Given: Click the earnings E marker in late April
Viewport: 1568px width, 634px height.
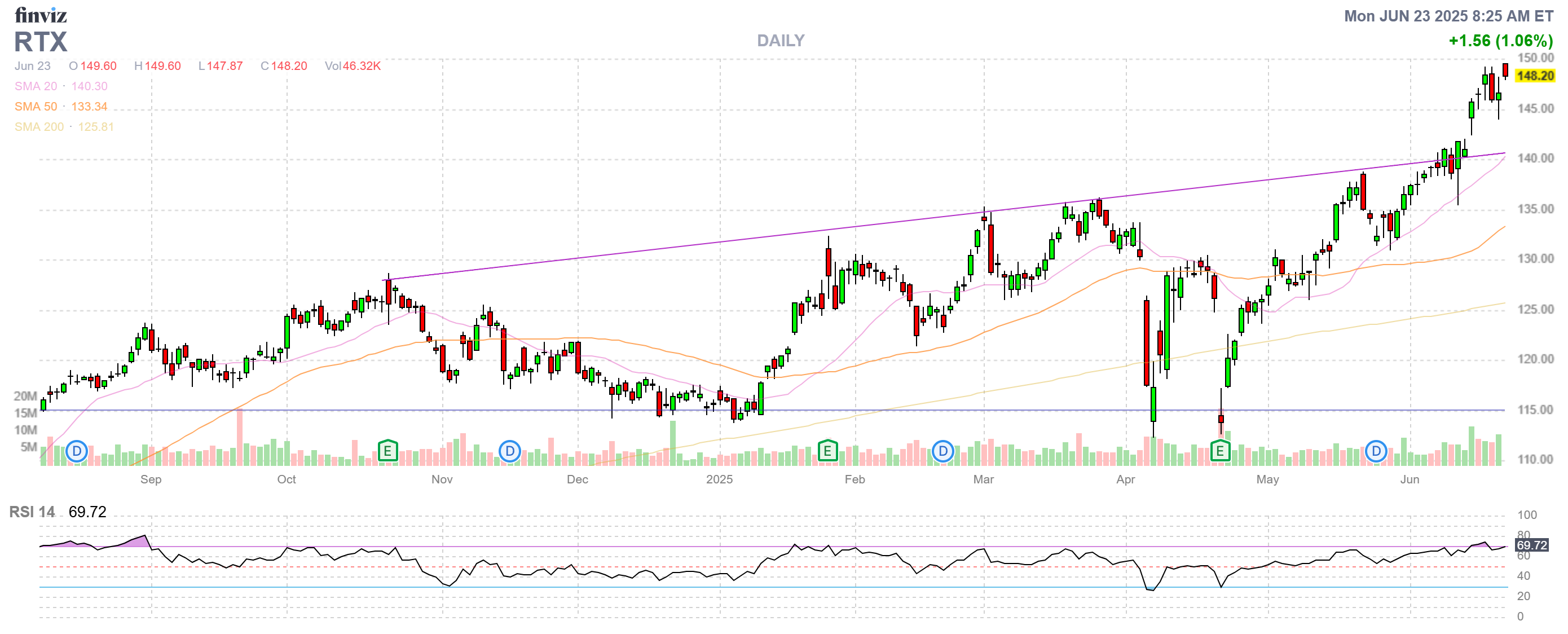Looking at the screenshot, I should 1220,451.
